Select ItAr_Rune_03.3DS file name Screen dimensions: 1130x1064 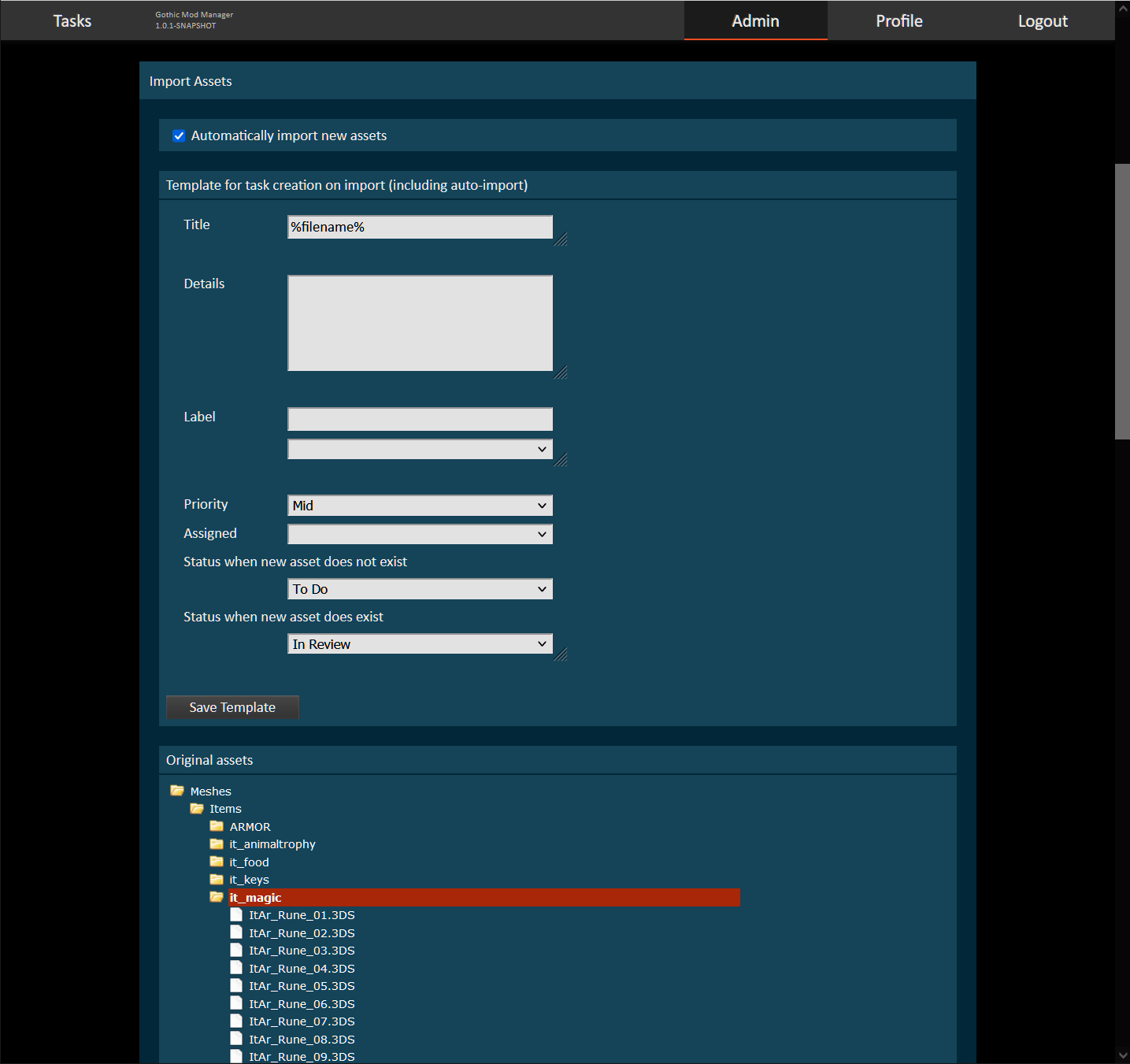pos(302,951)
